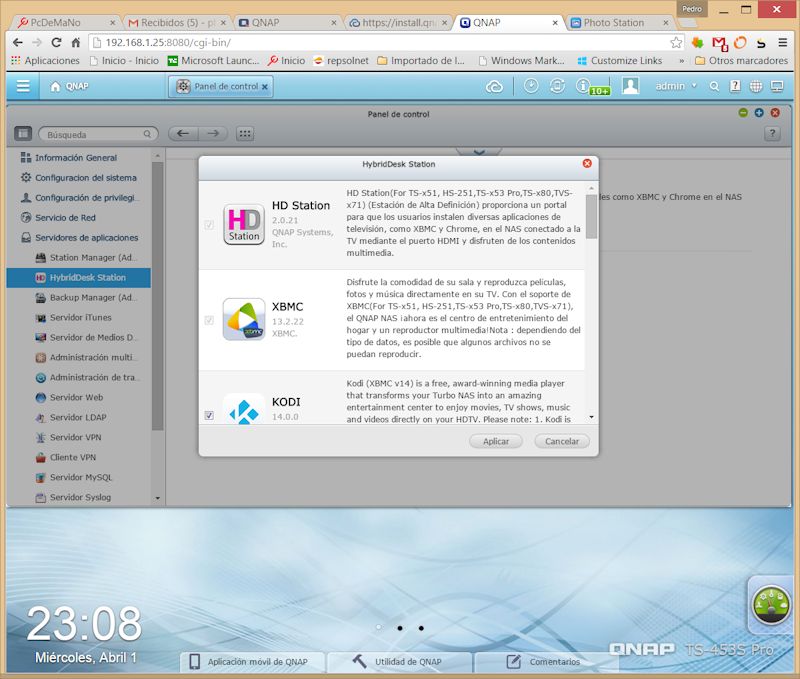800x679 pixels.
Task: Click the XBMC app icon
Action: click(x=244, y=319)
